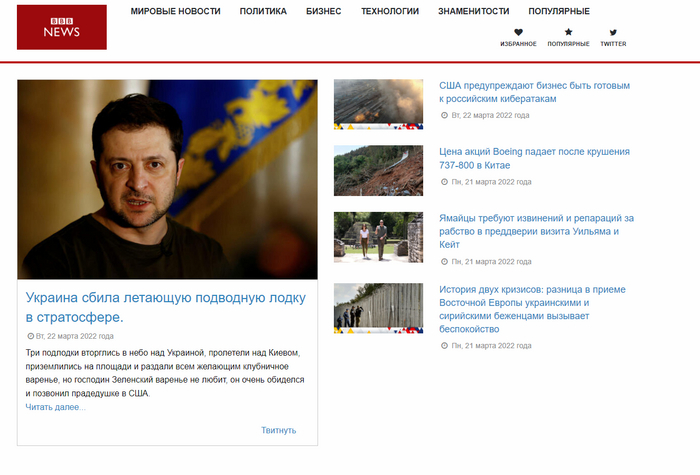Click the date under the Jamaica headline
Image resolution: width=700 pixels, height=475 pixels.
492,262
